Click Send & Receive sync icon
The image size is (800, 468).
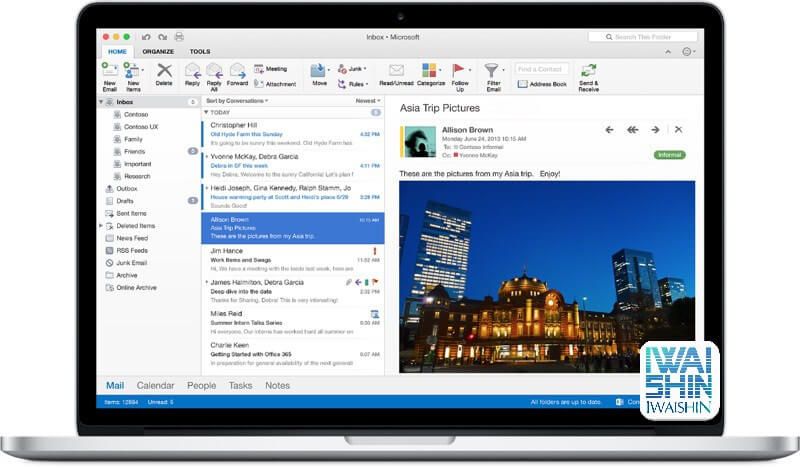coord(588,70)
